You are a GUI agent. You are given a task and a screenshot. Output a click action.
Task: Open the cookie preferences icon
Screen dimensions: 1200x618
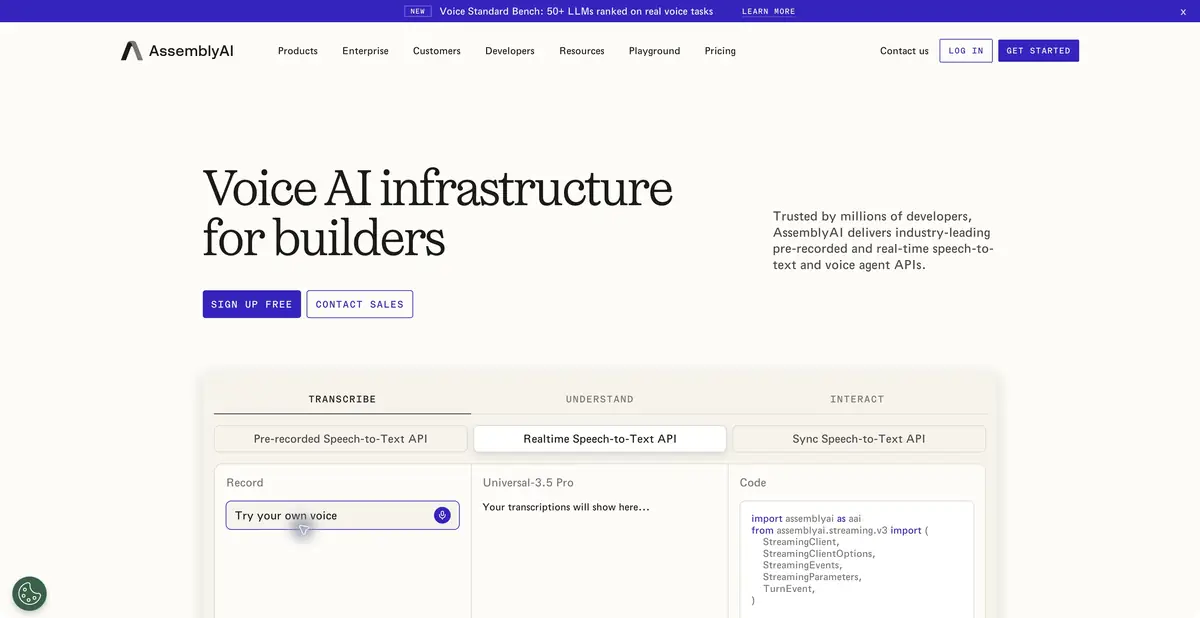pyautogui.click(x=29, y=593)
